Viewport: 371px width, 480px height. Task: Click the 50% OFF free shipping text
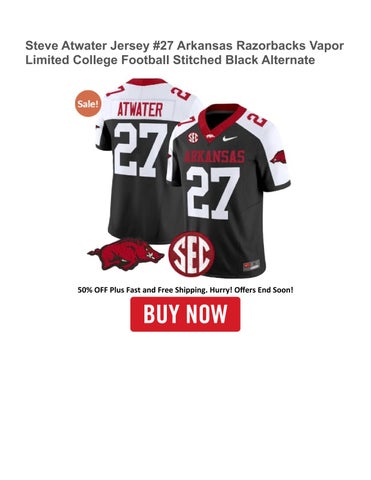(185, 290)
